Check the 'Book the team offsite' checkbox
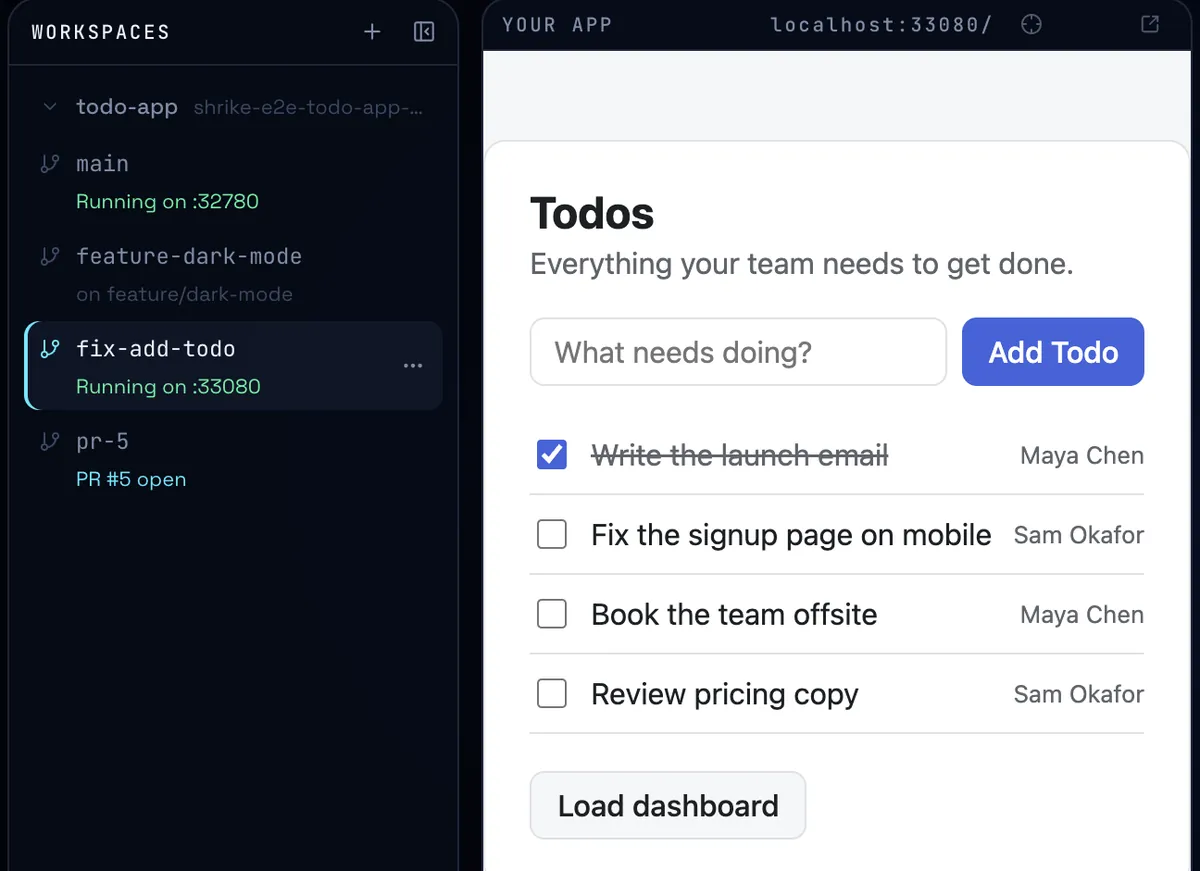Viewport: 1200px width, 871px height. click(552, 614)
